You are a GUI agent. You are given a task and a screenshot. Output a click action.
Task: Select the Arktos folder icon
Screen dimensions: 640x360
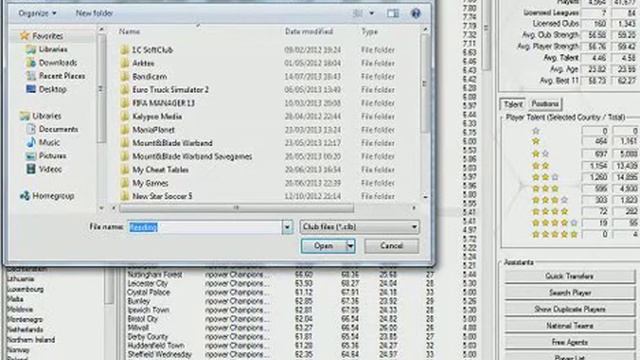click(x=125, y=63)
